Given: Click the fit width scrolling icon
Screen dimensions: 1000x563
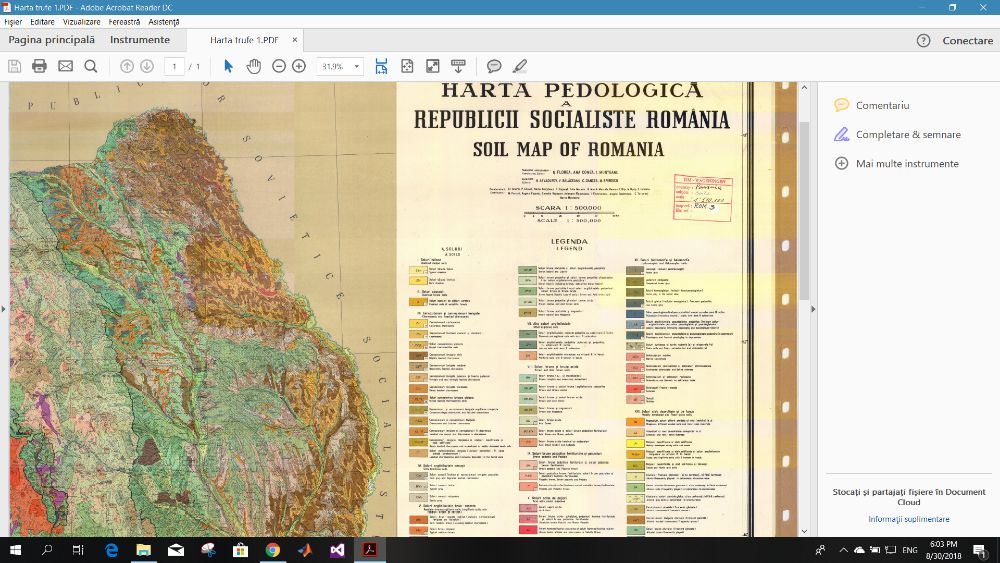Looking at the screenshot, I should tap(381, 66).
